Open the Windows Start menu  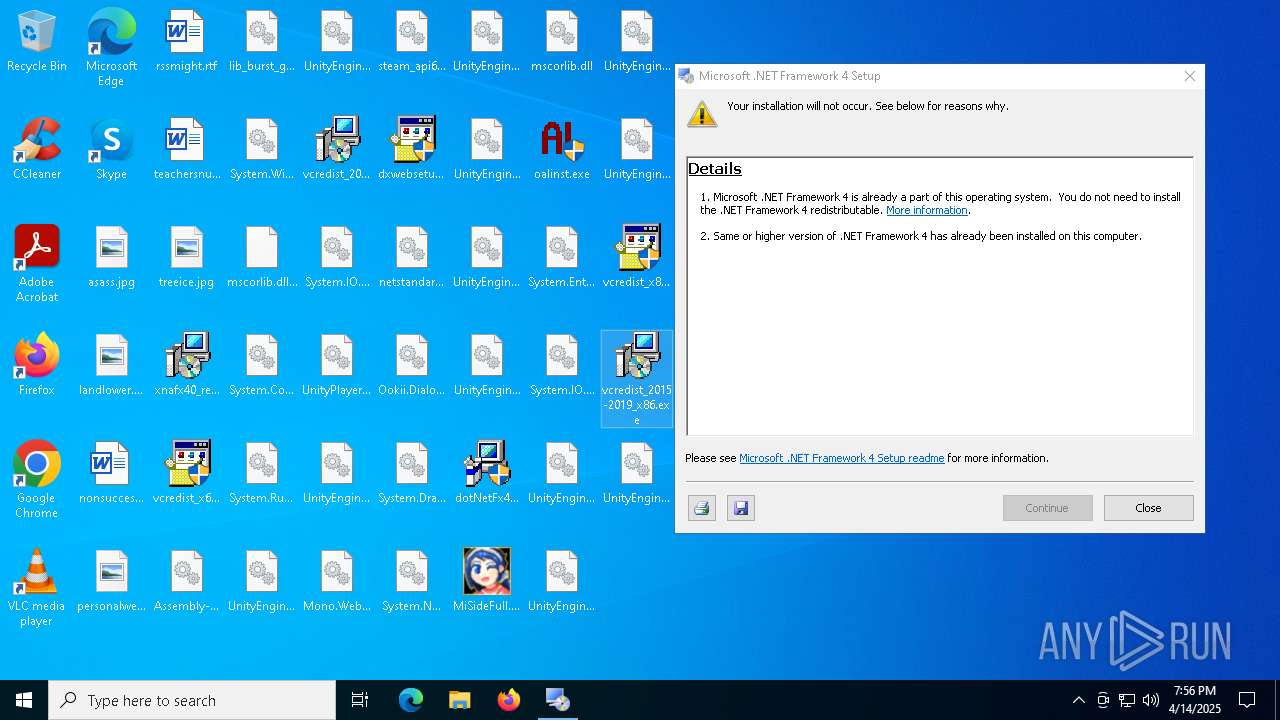[24, 700]
